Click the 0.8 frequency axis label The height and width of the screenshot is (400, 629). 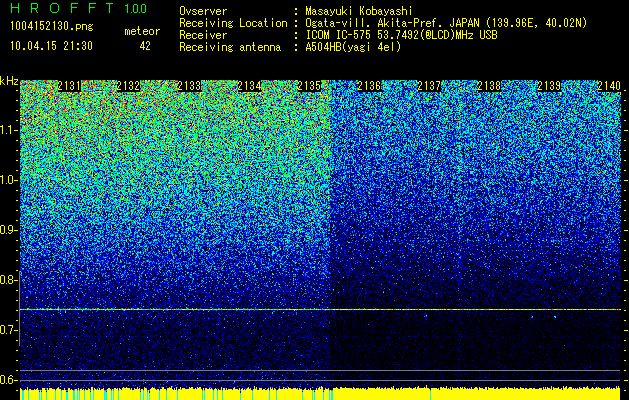(7, 280)
